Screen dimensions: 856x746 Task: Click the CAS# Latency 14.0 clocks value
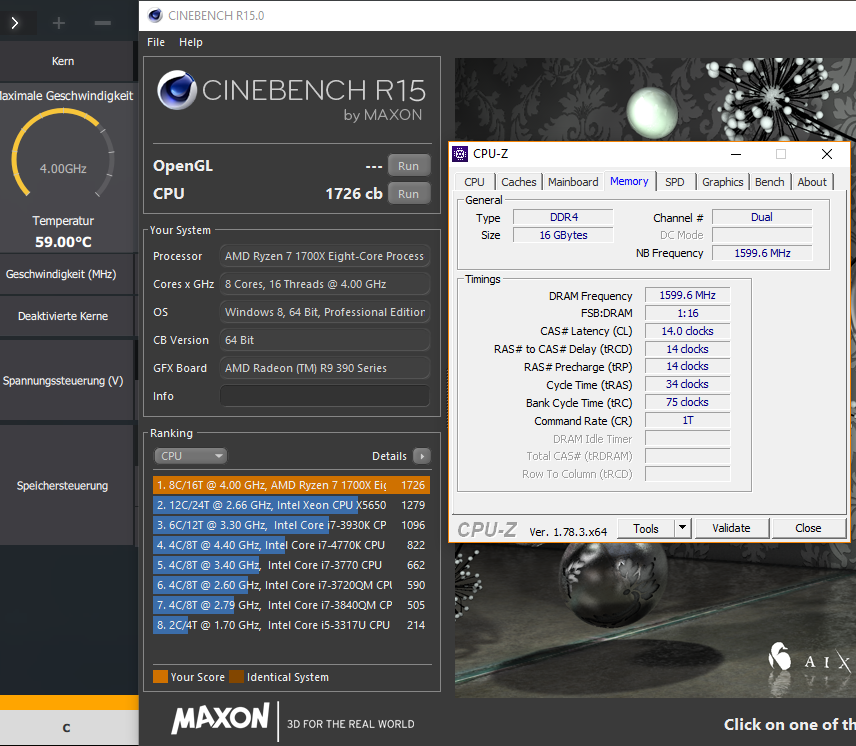tap(687, 331)
